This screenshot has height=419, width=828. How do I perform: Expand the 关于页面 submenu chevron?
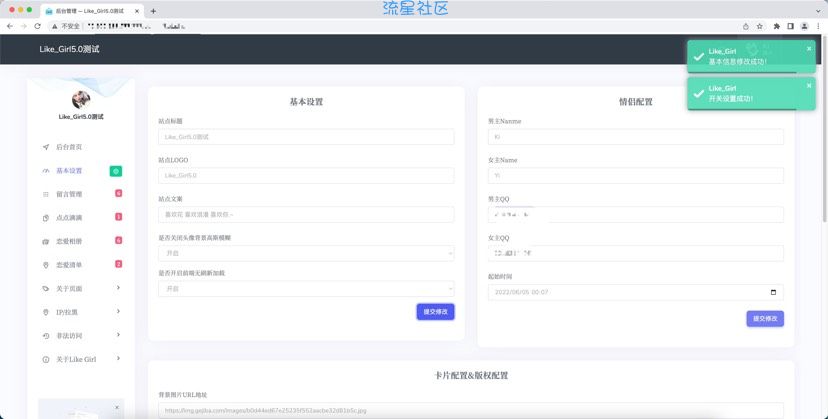[x=118, y=288]
